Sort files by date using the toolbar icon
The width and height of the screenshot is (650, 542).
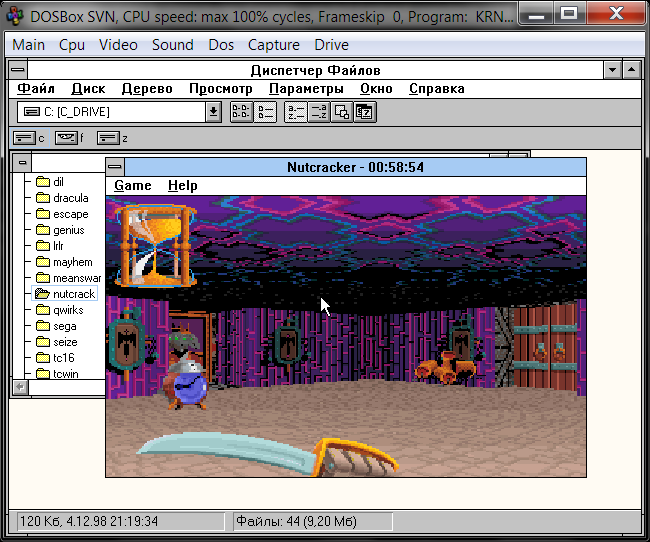click(x=365, y=112)
